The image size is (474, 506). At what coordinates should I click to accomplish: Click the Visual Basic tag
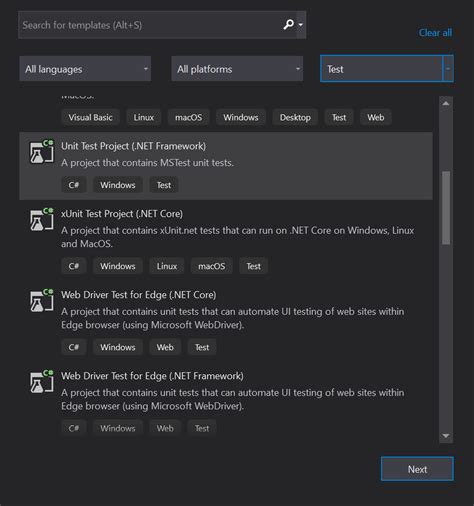point(90,117)
